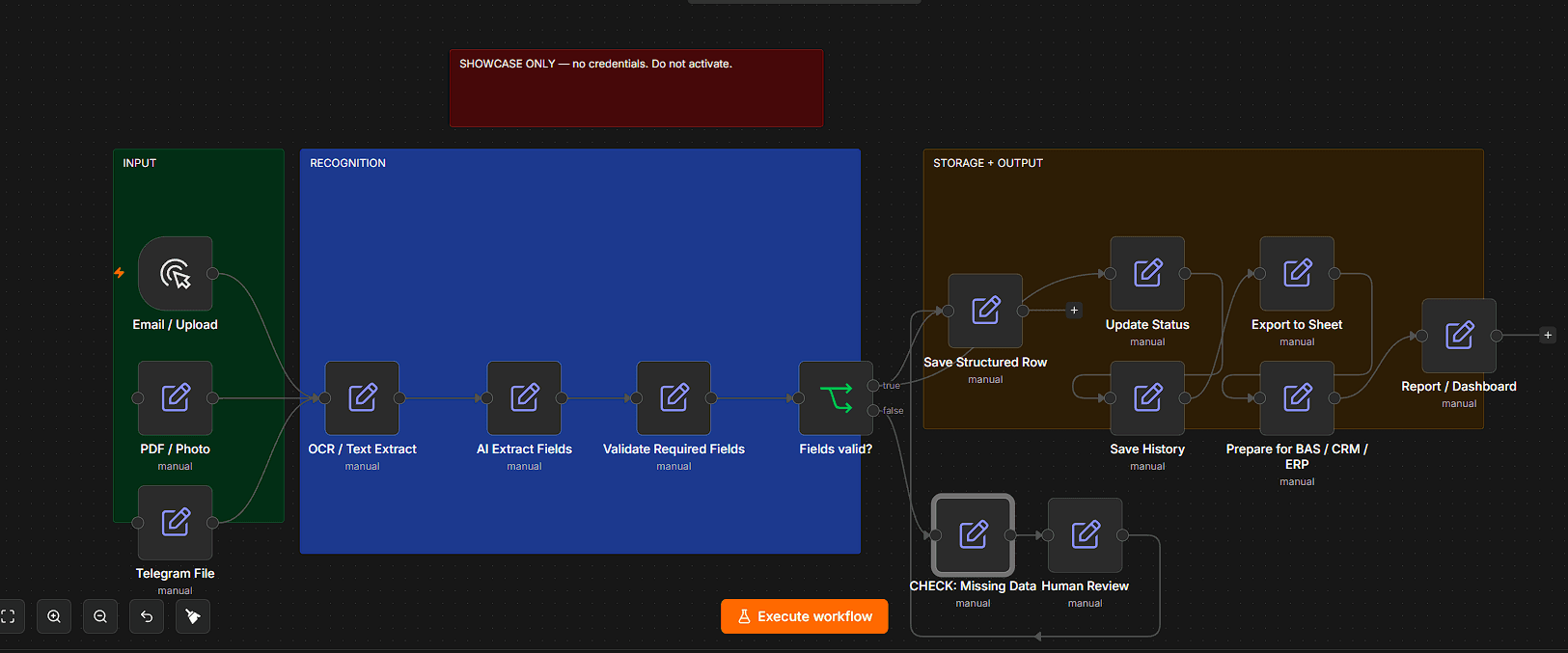Select the SHOWCASE ONLY red sticky note
Screen dimensions: 1568x653
(636, 88)
